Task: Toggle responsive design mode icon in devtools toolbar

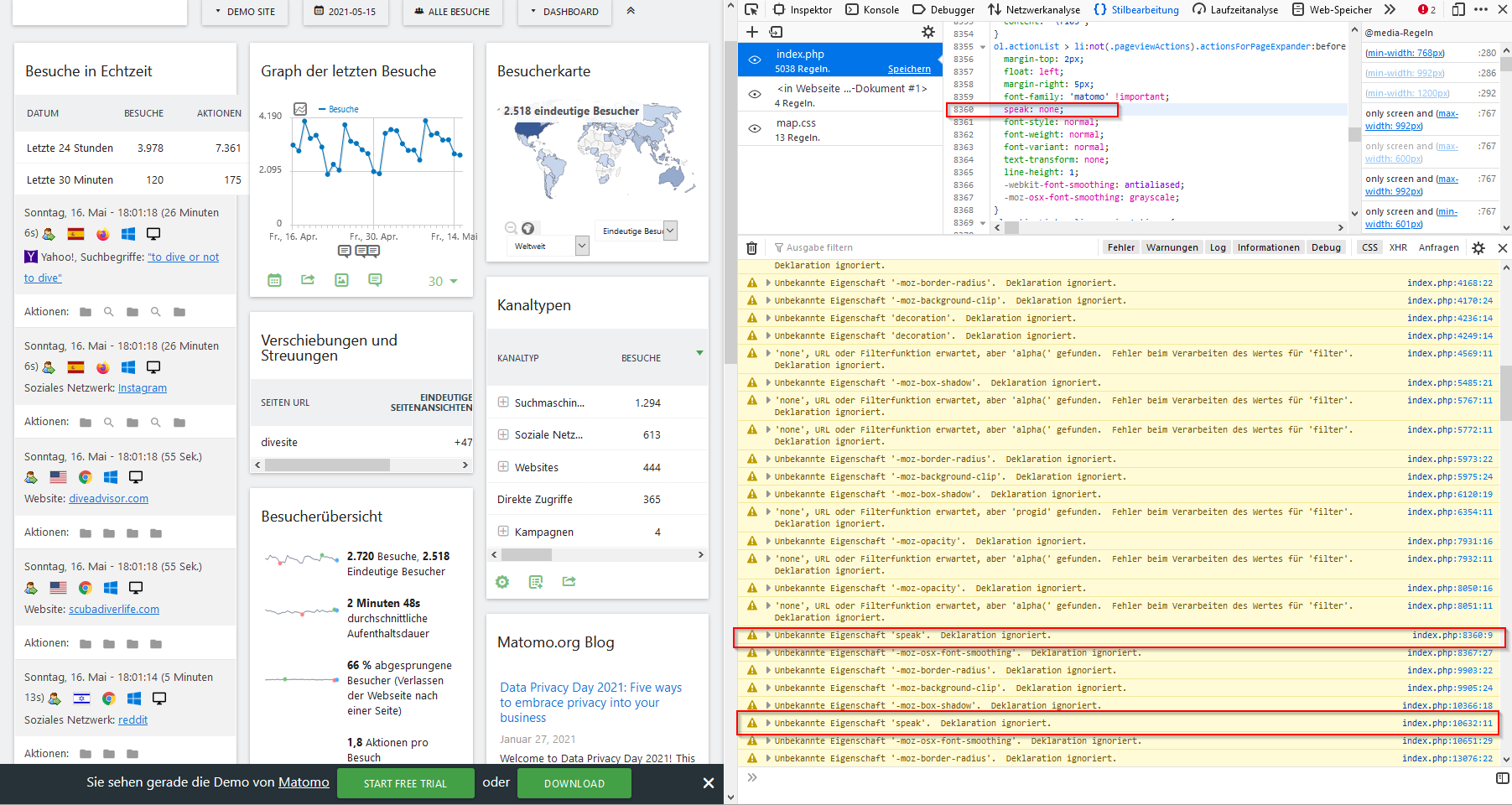Action: pos(1459,9)
